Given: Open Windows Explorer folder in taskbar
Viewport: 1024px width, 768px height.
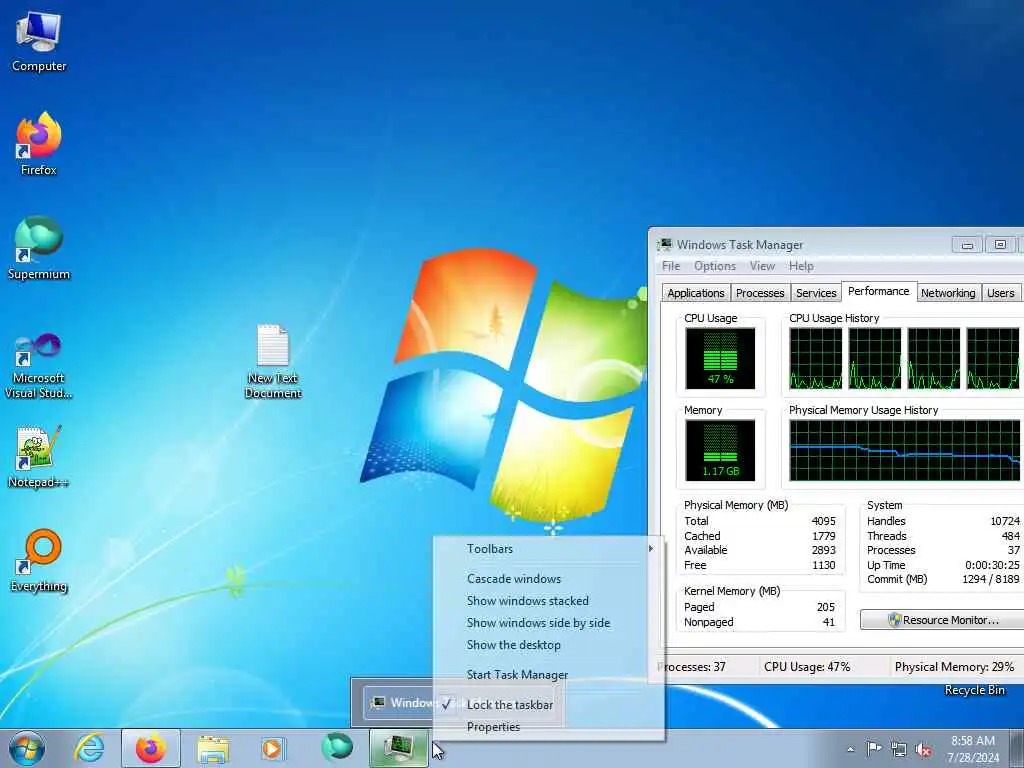Looking at the screenshot, I should click(x=212, y=748).
